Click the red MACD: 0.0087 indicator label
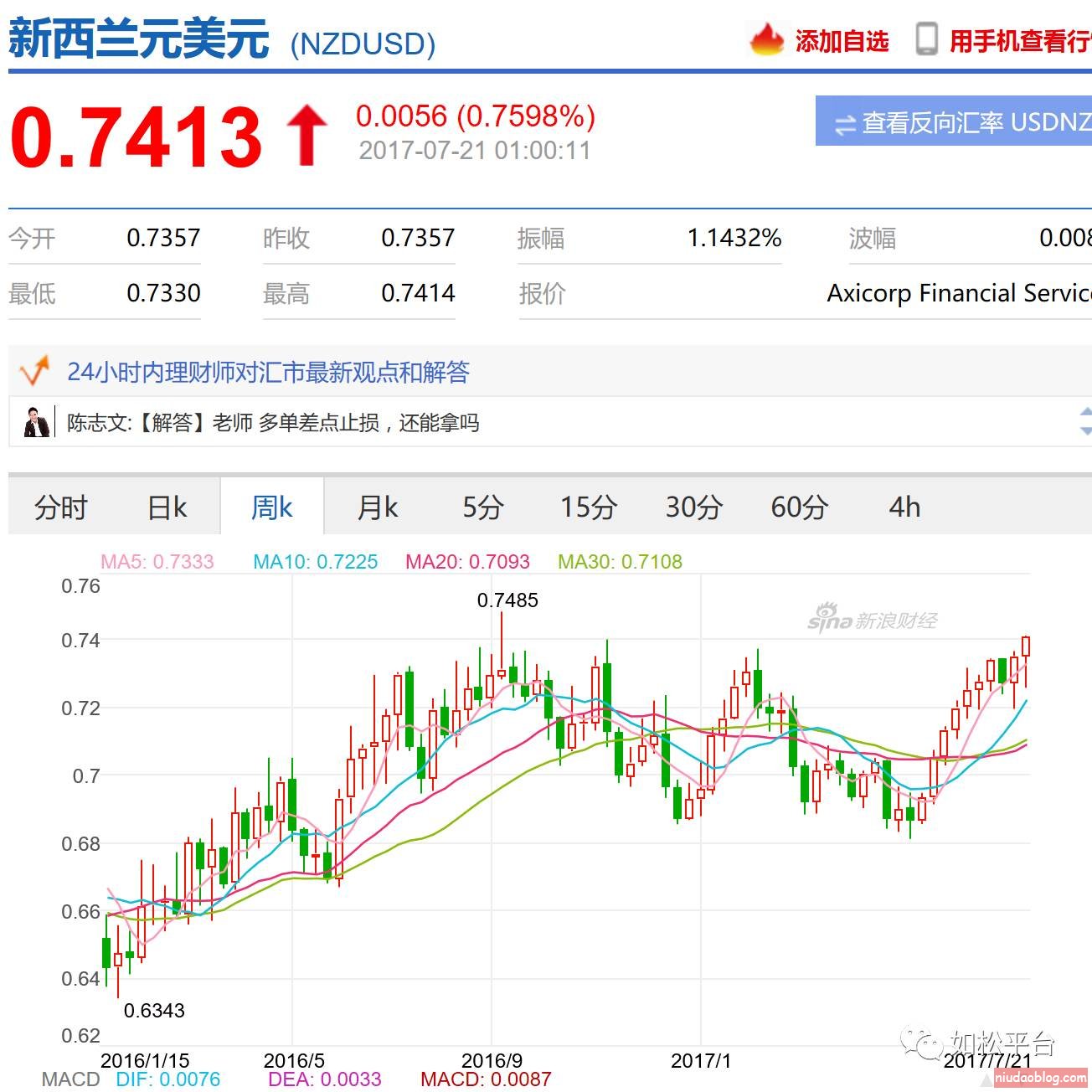Screen dimensions: 1092x1092 486,1079
